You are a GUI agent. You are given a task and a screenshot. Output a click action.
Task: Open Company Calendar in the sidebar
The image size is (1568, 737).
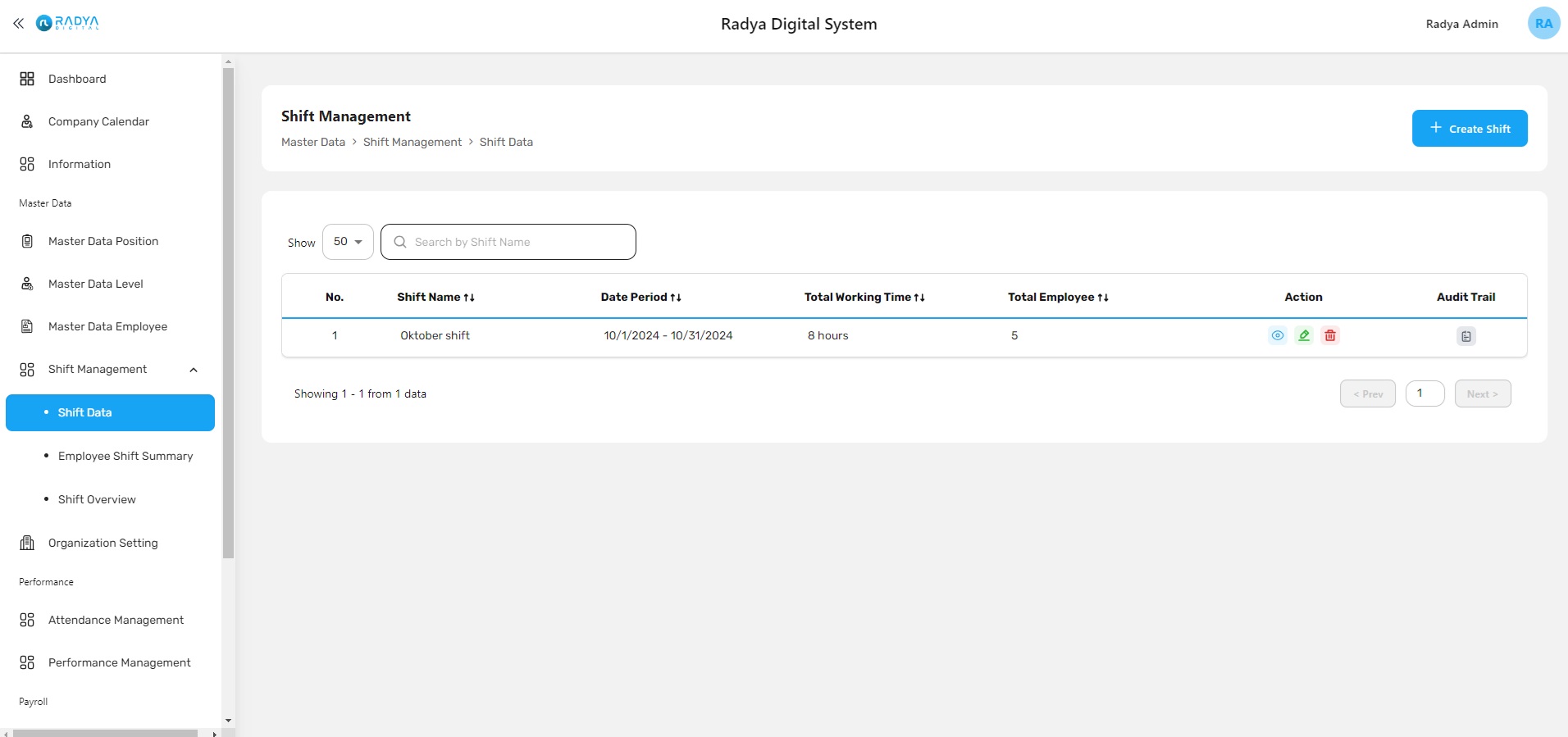coord(98,121)
